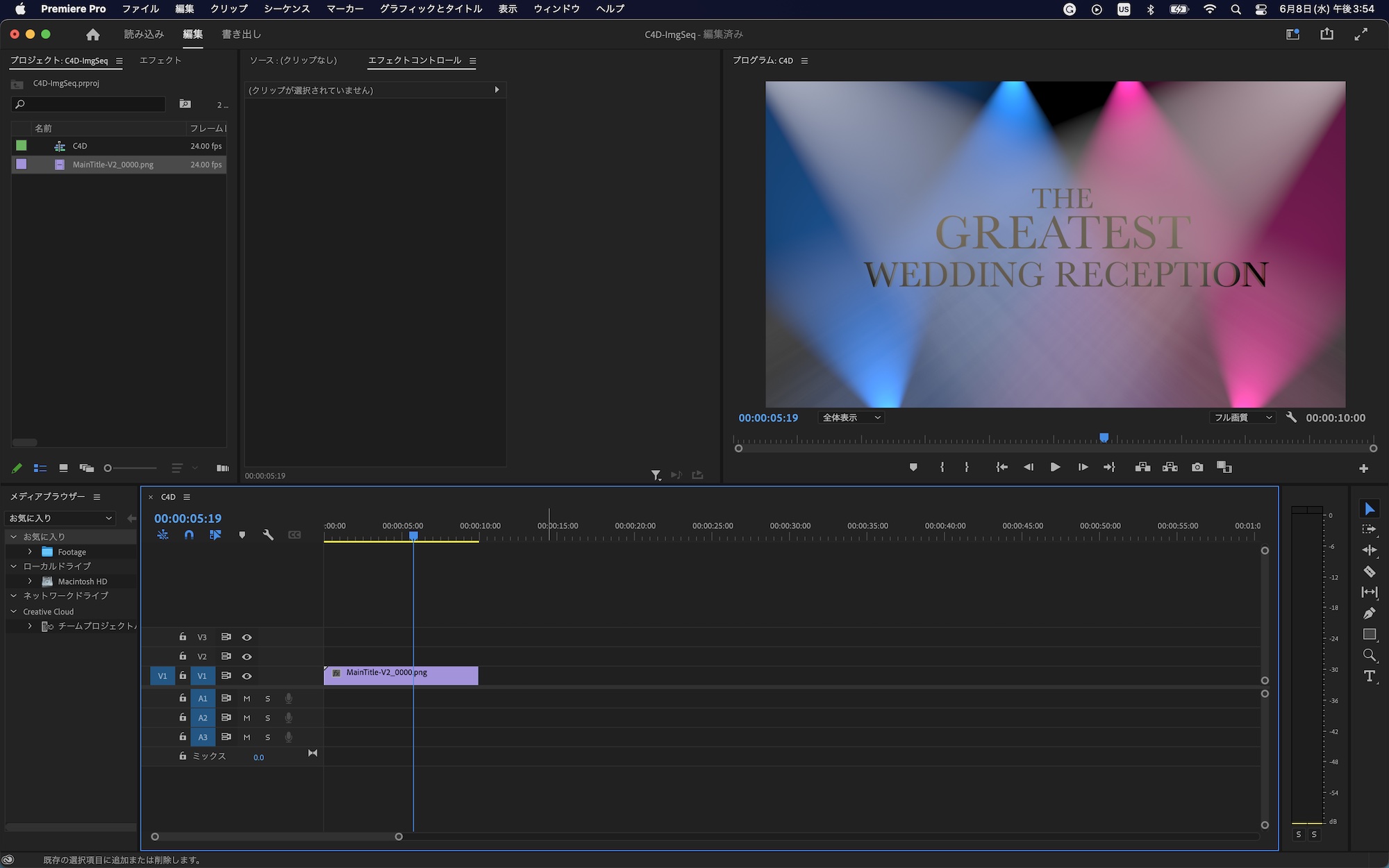The height and width of the screenshot is (868, 1389).
Task: Open timeline display settings wrench
Action: (x=268, y=535)
